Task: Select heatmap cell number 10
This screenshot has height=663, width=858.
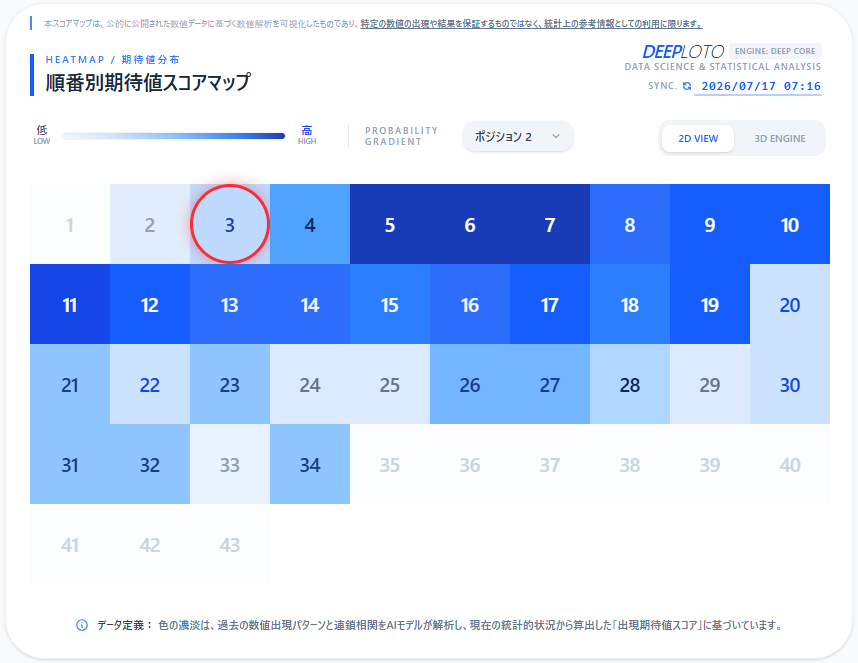Action: click(790, 224)
